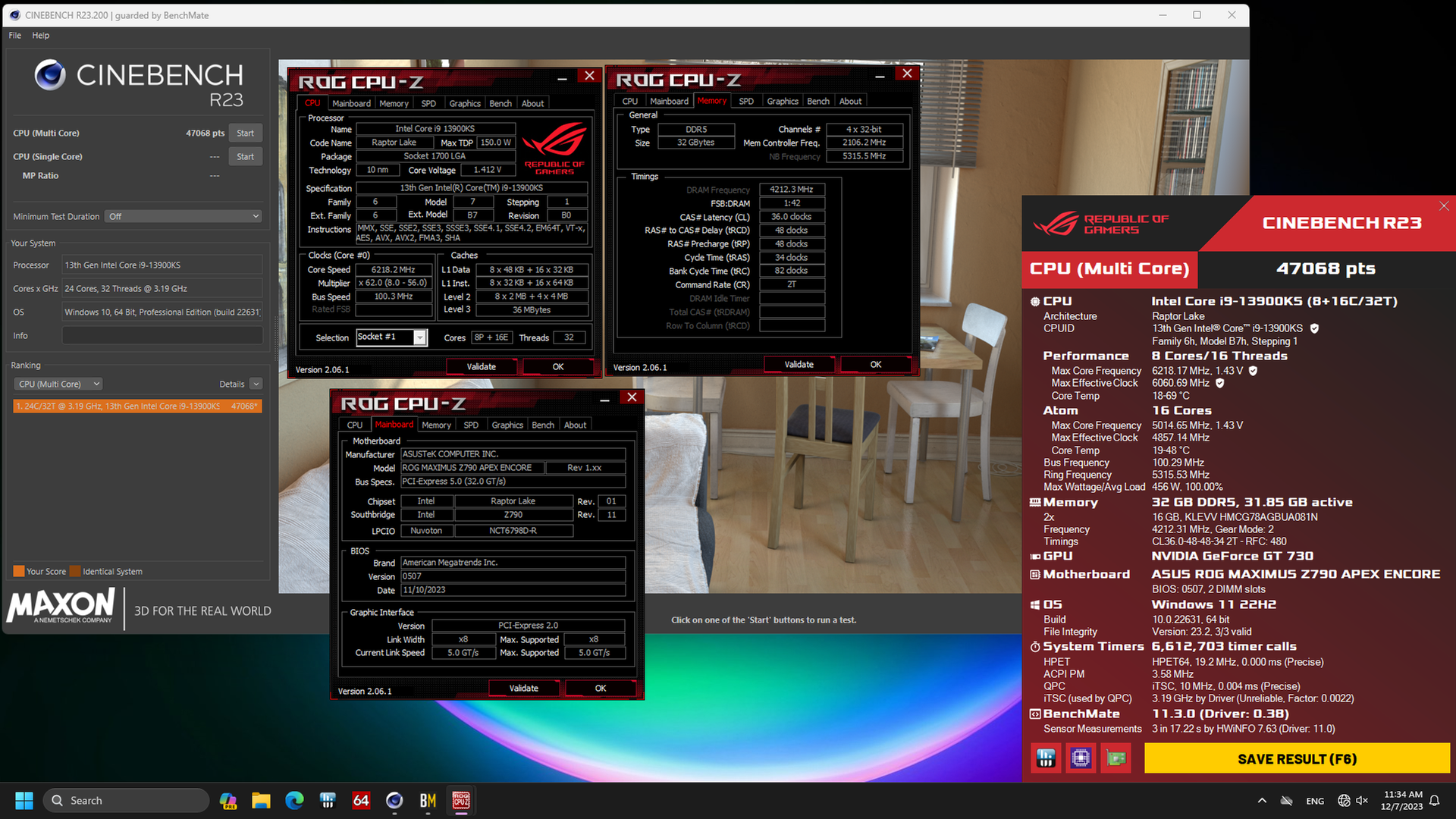This screenshot has width=1456, height=819.
Task: Open the notification bell
Action: 1435,801
